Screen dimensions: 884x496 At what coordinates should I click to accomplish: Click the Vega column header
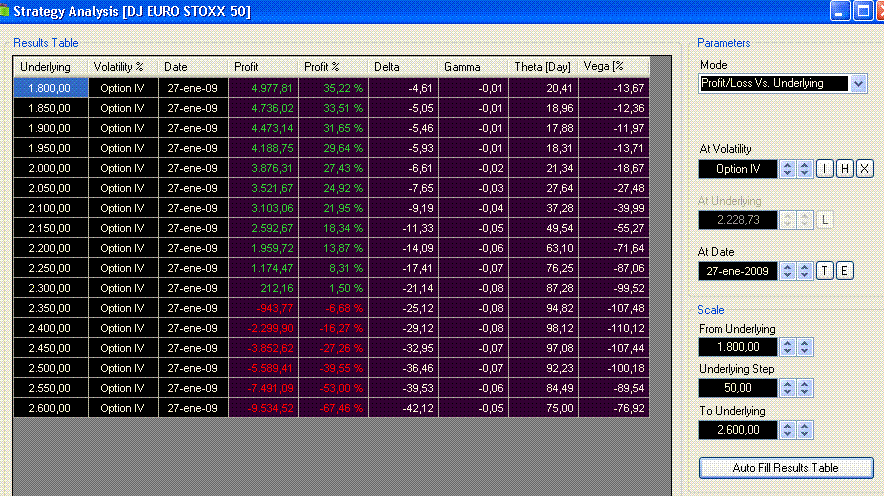click(613, 67)
